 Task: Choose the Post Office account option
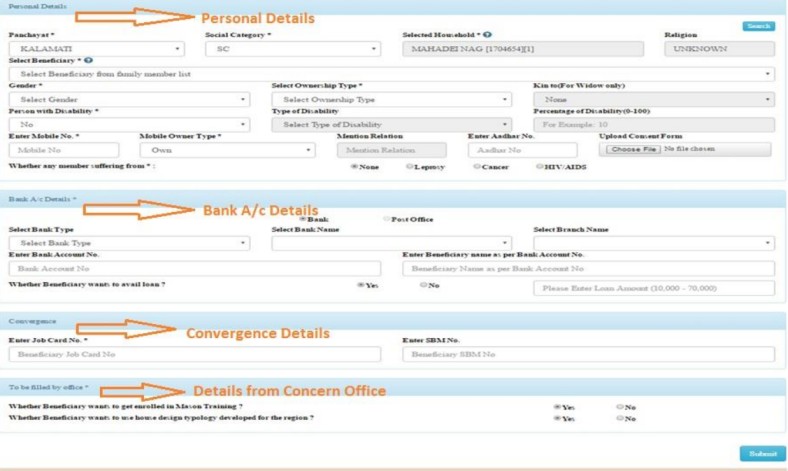(x=387, y=219)
